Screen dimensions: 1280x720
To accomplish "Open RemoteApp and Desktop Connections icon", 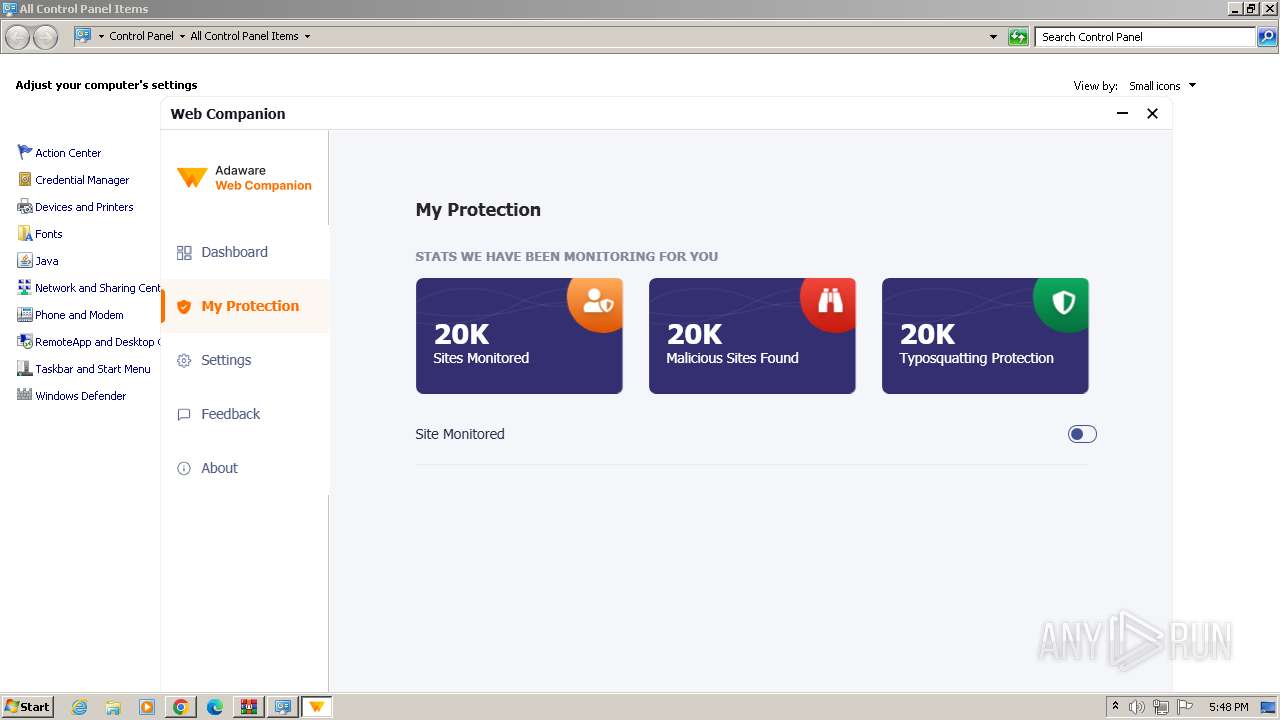I will click(25, 341).
